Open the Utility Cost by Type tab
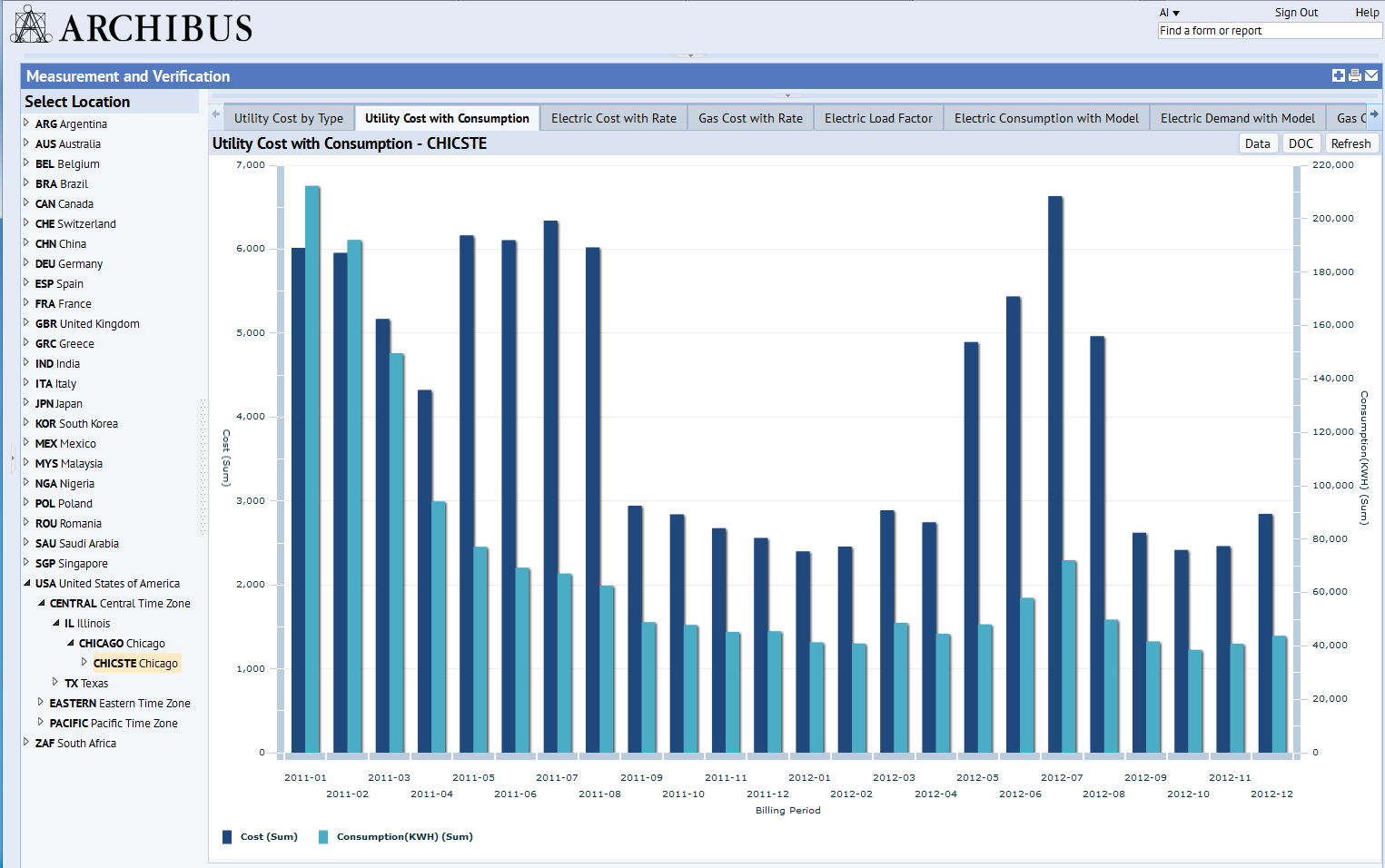Viewport: 1385px width, 868px height. click(288, 118)
